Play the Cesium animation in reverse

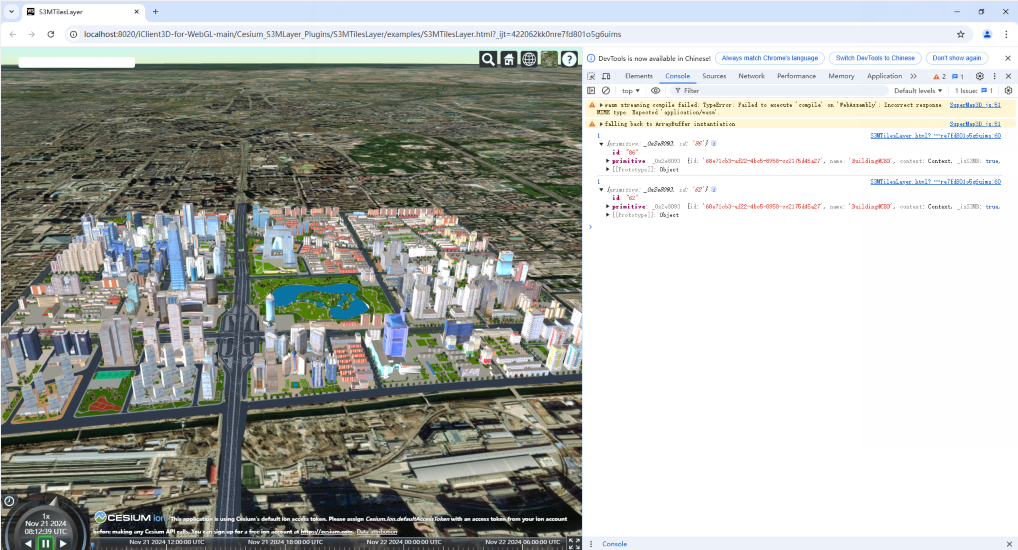click(27, 544)
